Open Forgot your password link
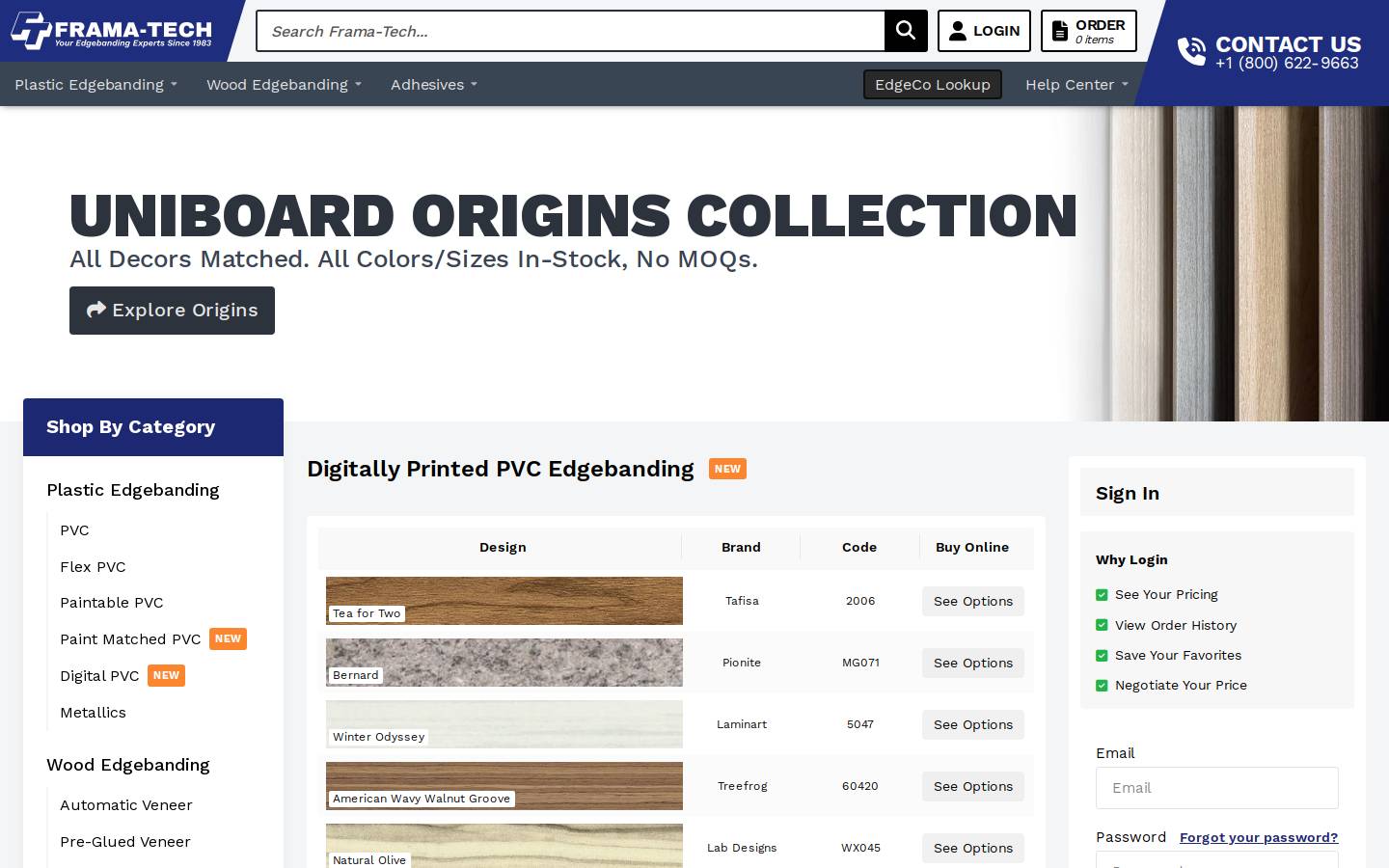 click(x=1259, y=837)
